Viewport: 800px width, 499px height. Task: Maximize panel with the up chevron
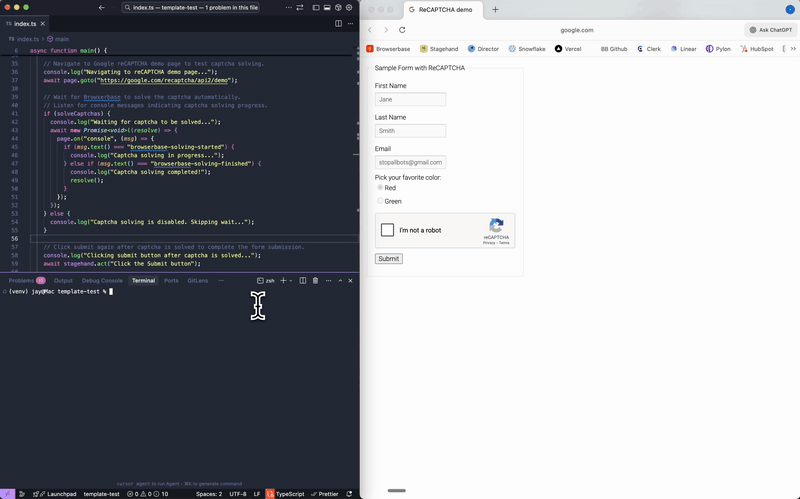(x=338, y=281)
